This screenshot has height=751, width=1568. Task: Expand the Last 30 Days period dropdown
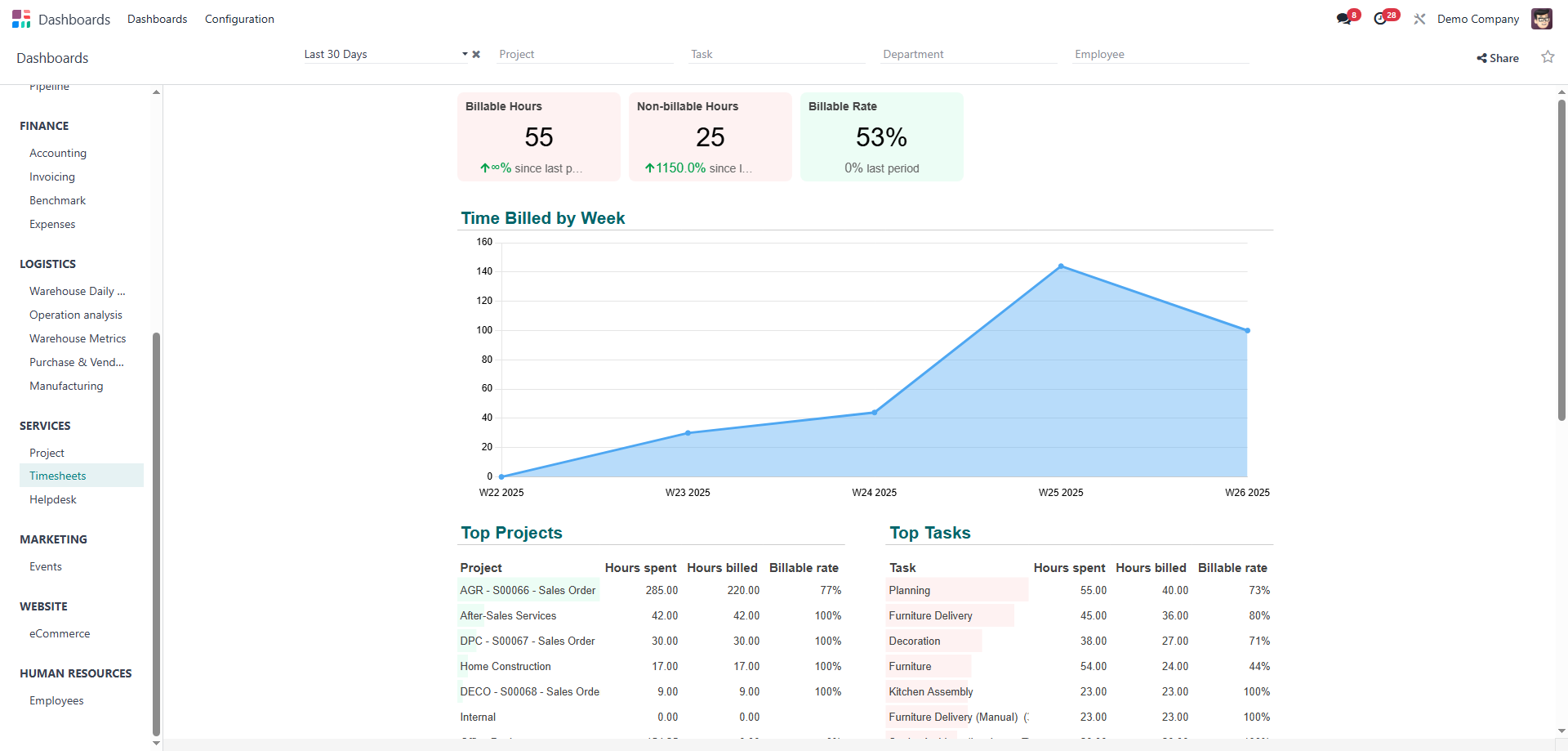[465, 55]
